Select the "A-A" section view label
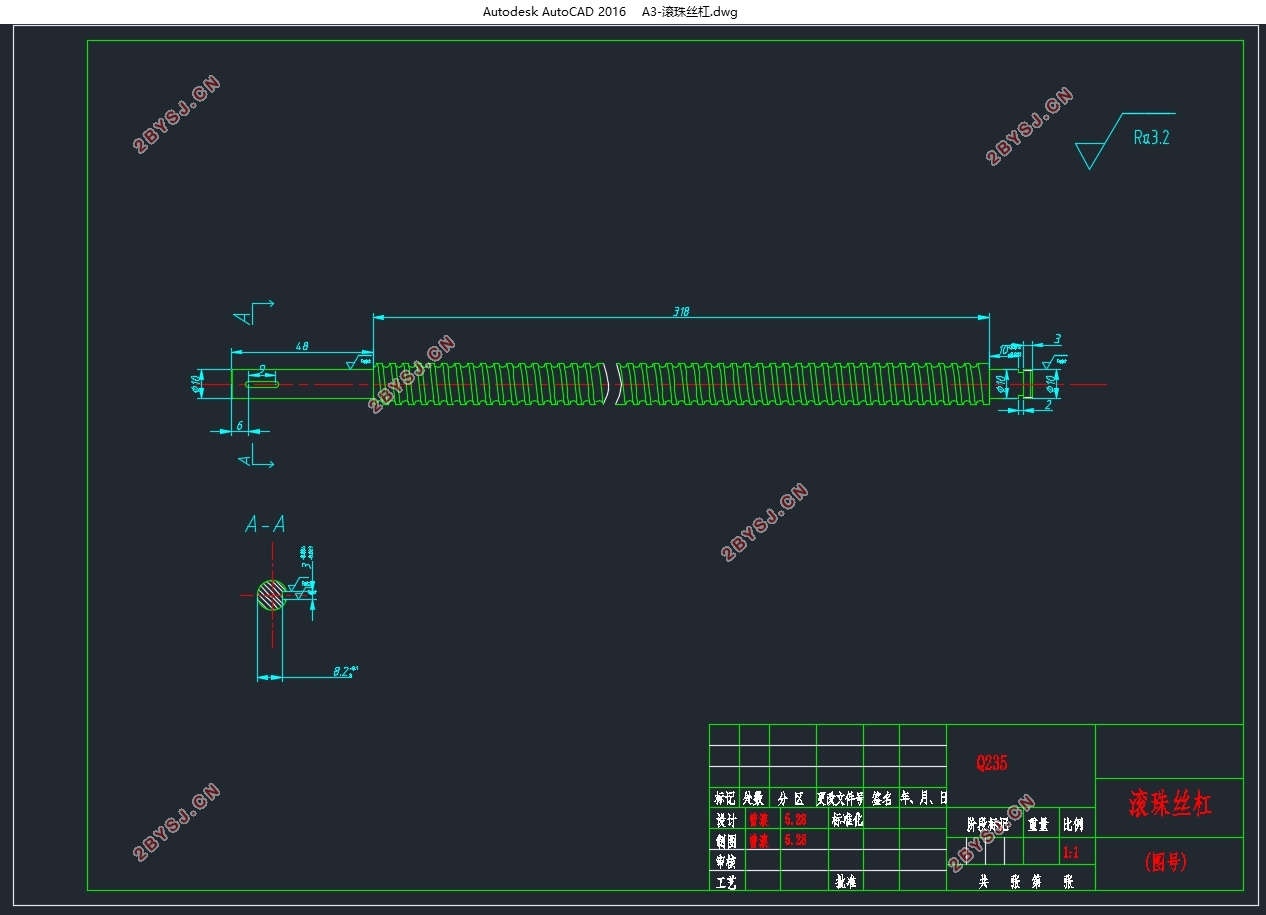Image resolution: width=1266 pixels, height=915 pixels. pyautogui.click(x=265, y=524)
